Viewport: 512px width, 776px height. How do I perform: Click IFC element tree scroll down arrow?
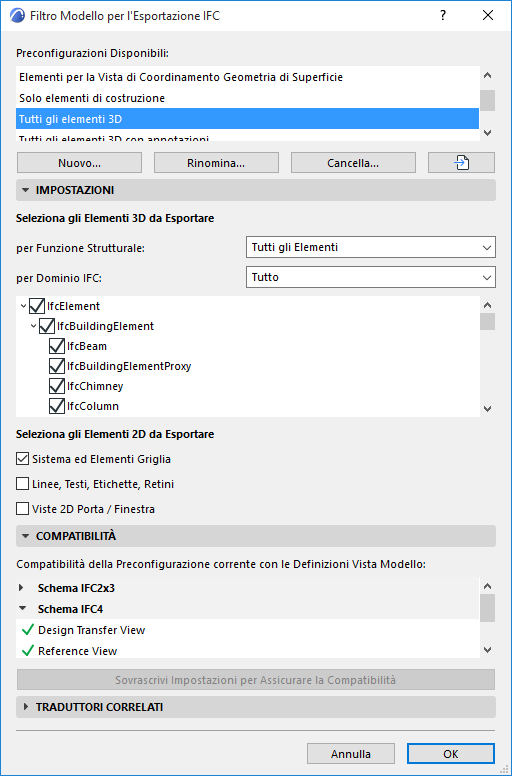point(487,409)
